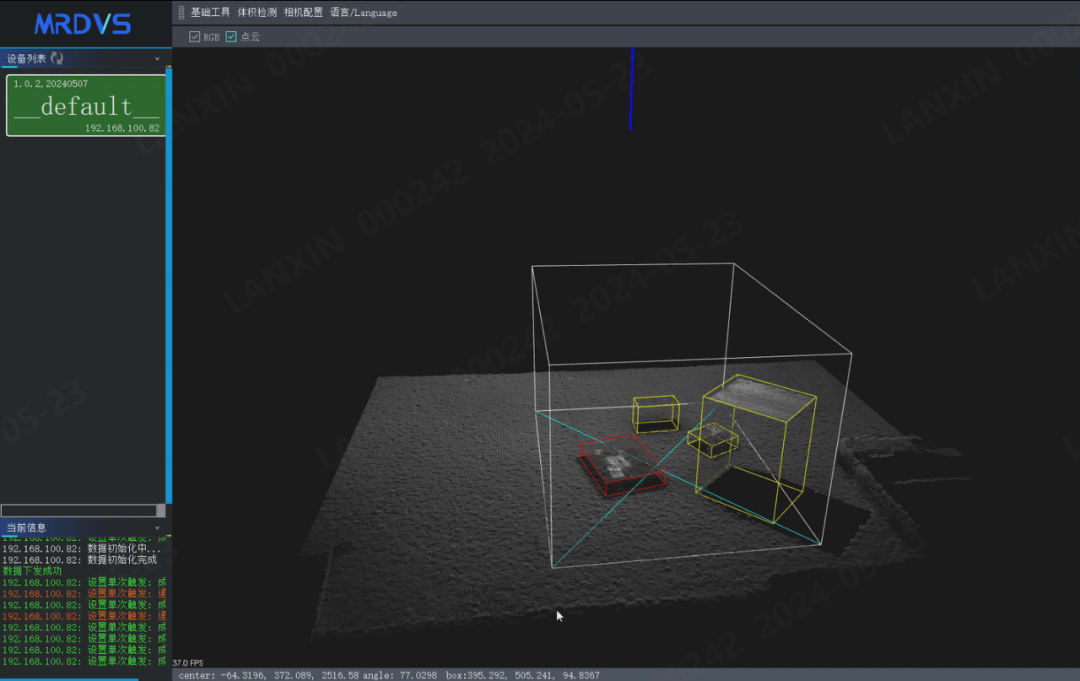The width and height of the screenshot is (1080, 681).
Task: Click the MRDVS logo
Action: point(83,24)
